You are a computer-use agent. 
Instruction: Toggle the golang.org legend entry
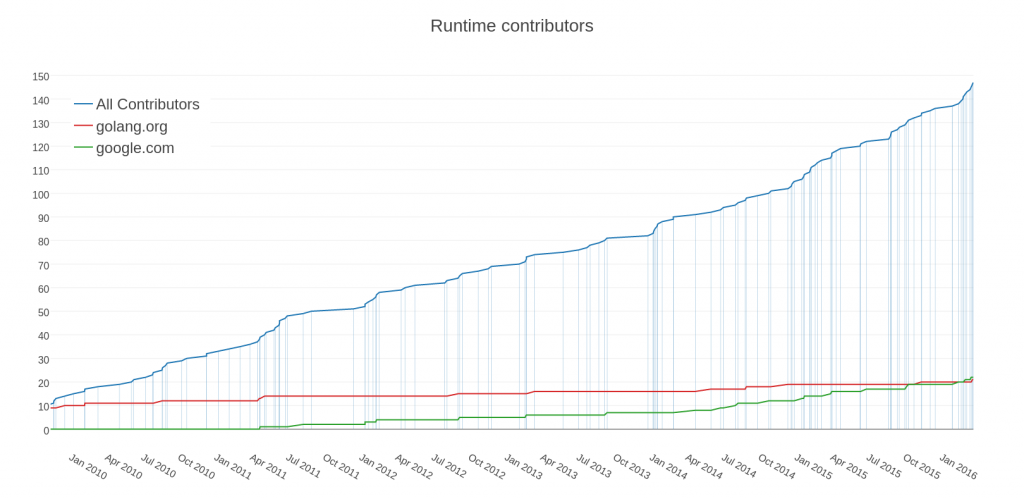(121, 126)
